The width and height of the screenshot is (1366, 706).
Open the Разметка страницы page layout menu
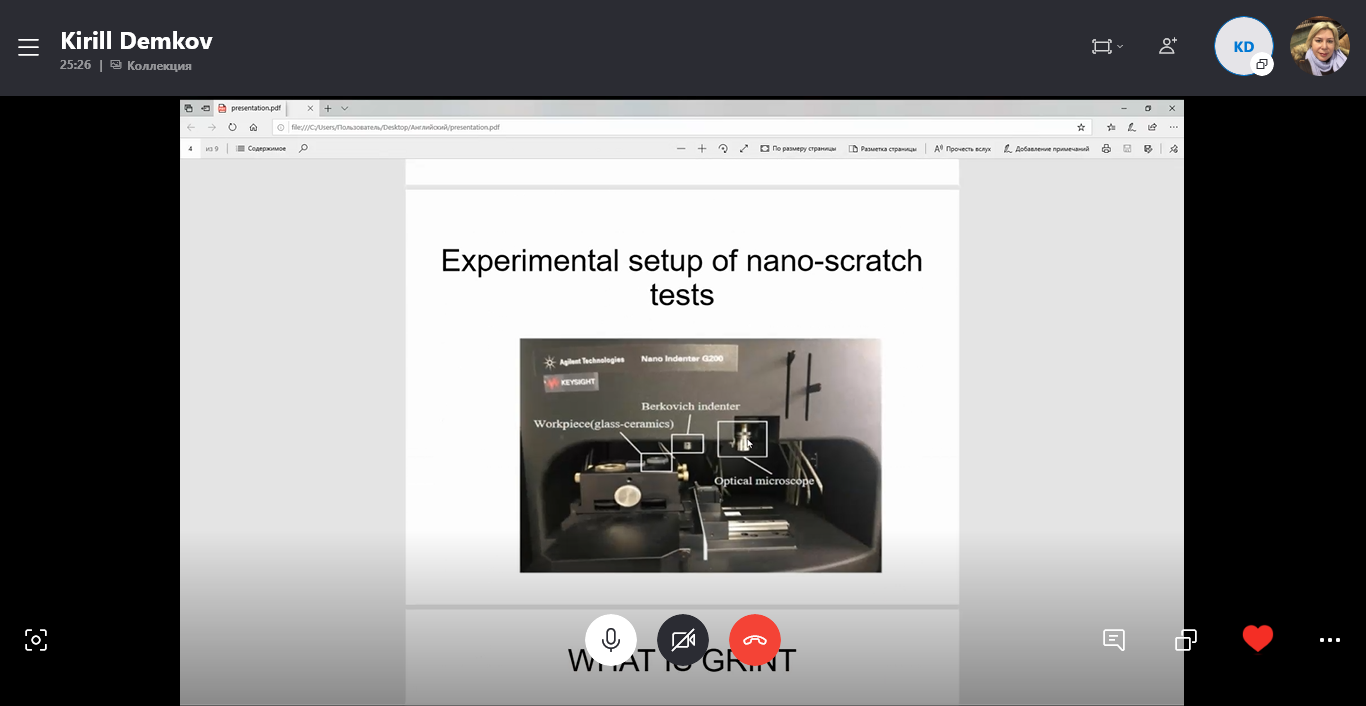coord(882,149)
